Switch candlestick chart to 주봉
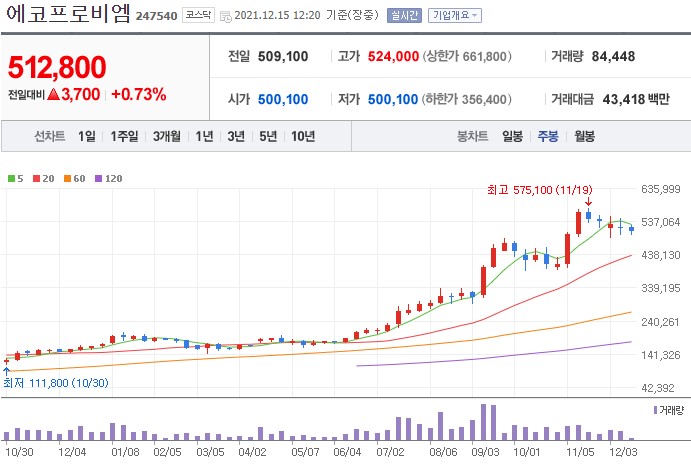This screenshot has width=691, height=468. coord(548,136)
